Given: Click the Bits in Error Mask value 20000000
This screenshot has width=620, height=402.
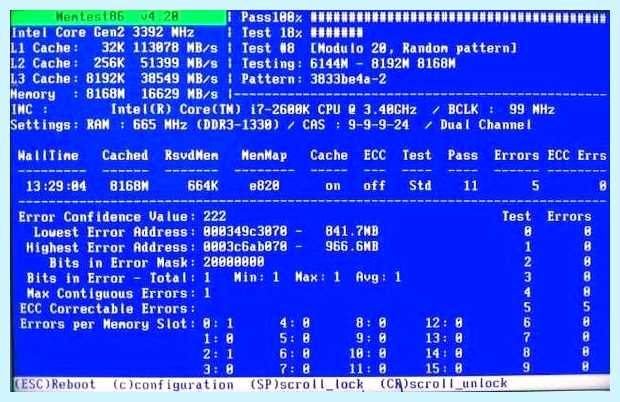Looking at the screenshot, I should pyautogui.click(x=234, y=262).
